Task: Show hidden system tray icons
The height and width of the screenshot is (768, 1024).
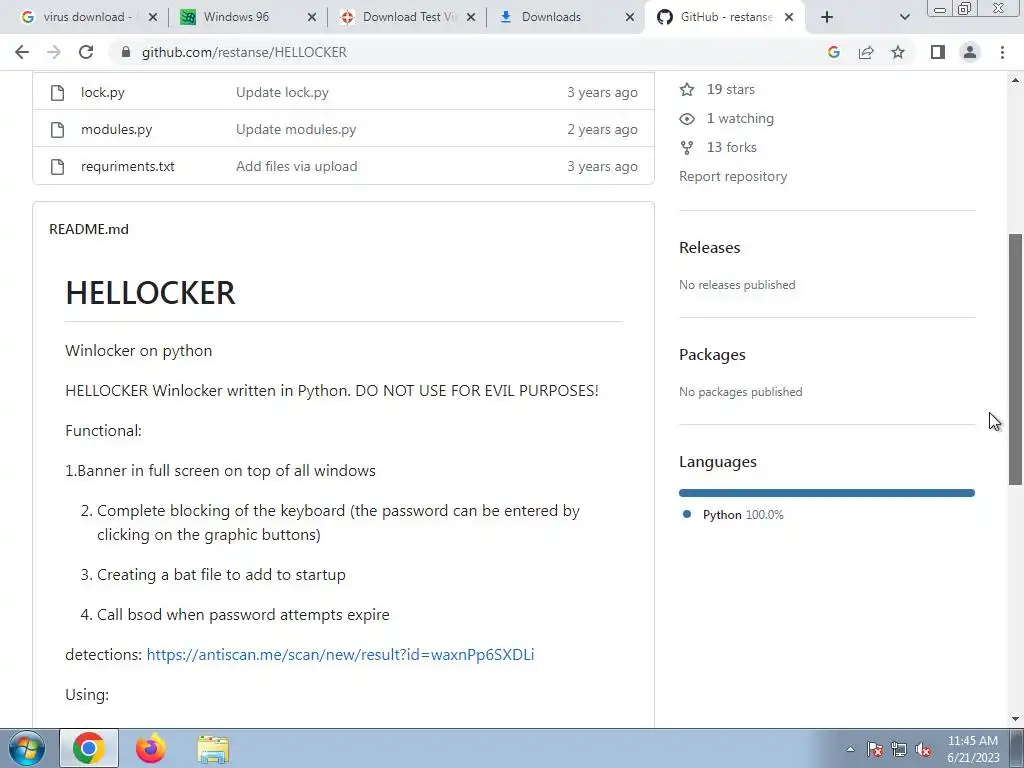Action: pyautogui.click(x=850, y=749)
